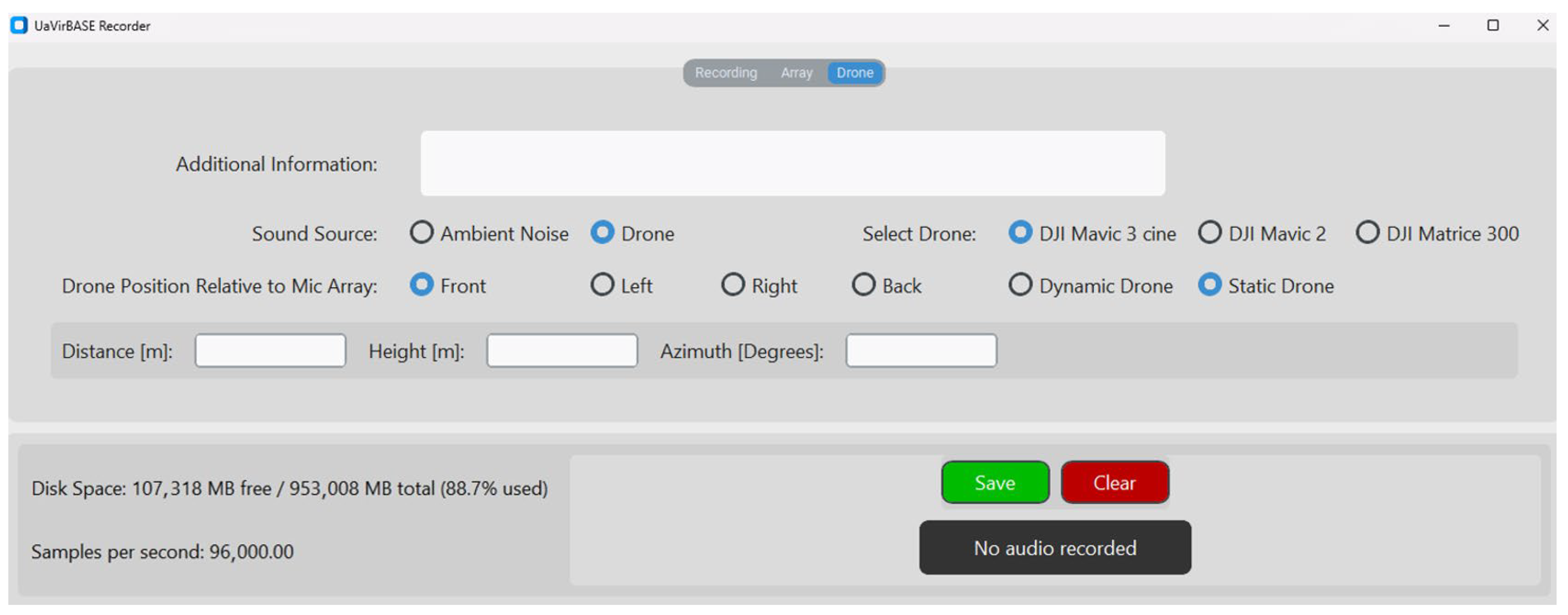The image size is (1568, 615).
Task: Click the UaVirBASE Recorder app icon
Action: pos(19,25)
